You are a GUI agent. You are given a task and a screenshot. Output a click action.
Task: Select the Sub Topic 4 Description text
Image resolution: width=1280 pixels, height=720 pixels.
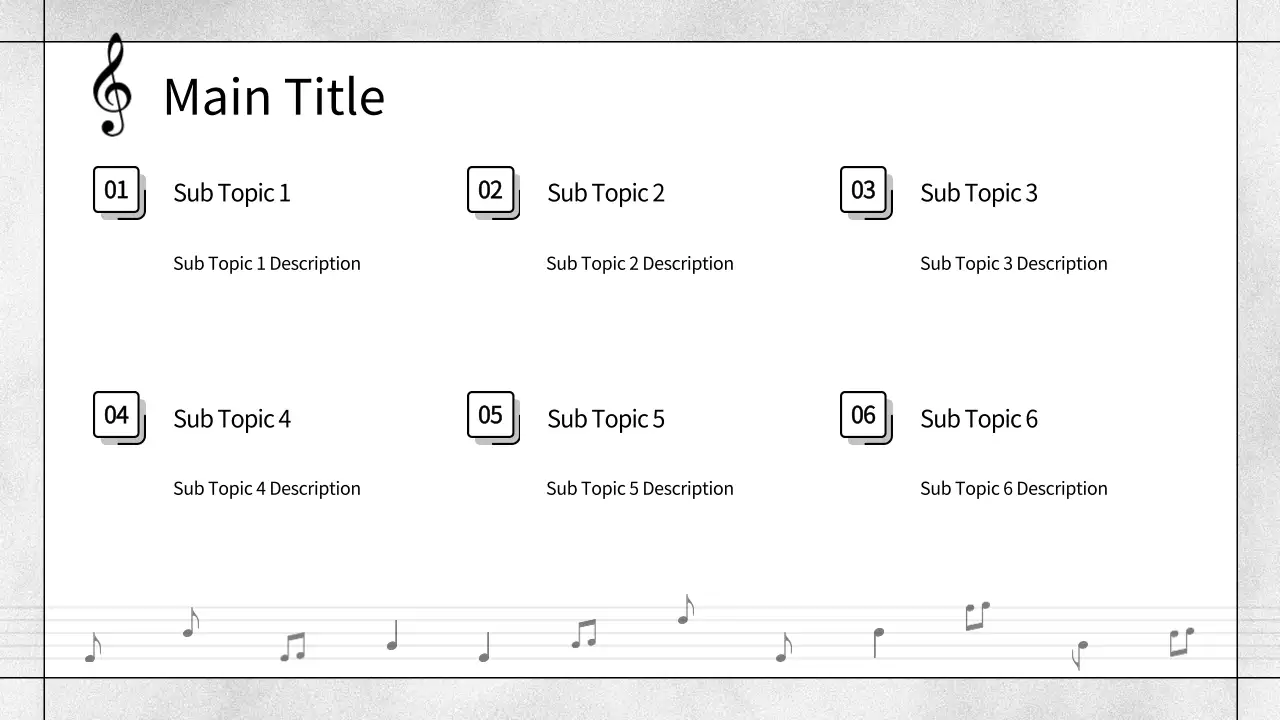[x=267, y=489]
